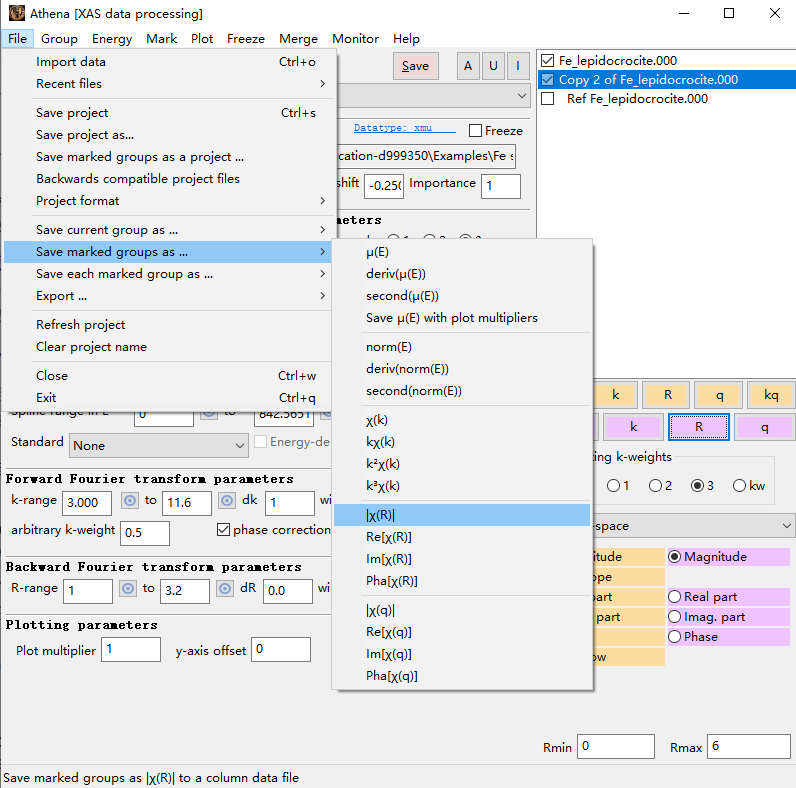Select plotting k-weight 1 radio button
Image resolution: width=796 pixels, height=788 pixels.
(613, 486)
